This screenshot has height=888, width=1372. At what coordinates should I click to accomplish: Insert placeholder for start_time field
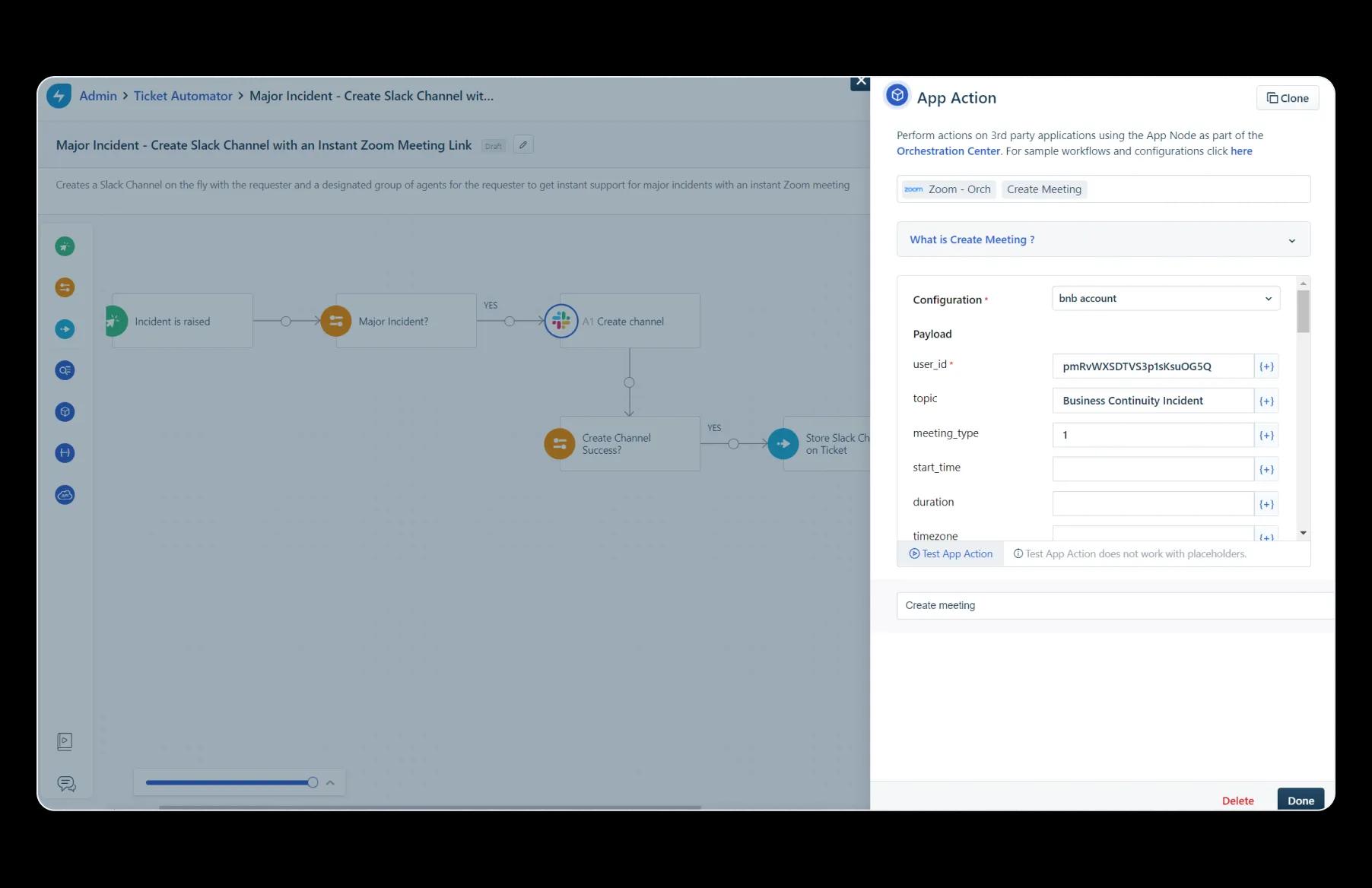point(1266,470)
